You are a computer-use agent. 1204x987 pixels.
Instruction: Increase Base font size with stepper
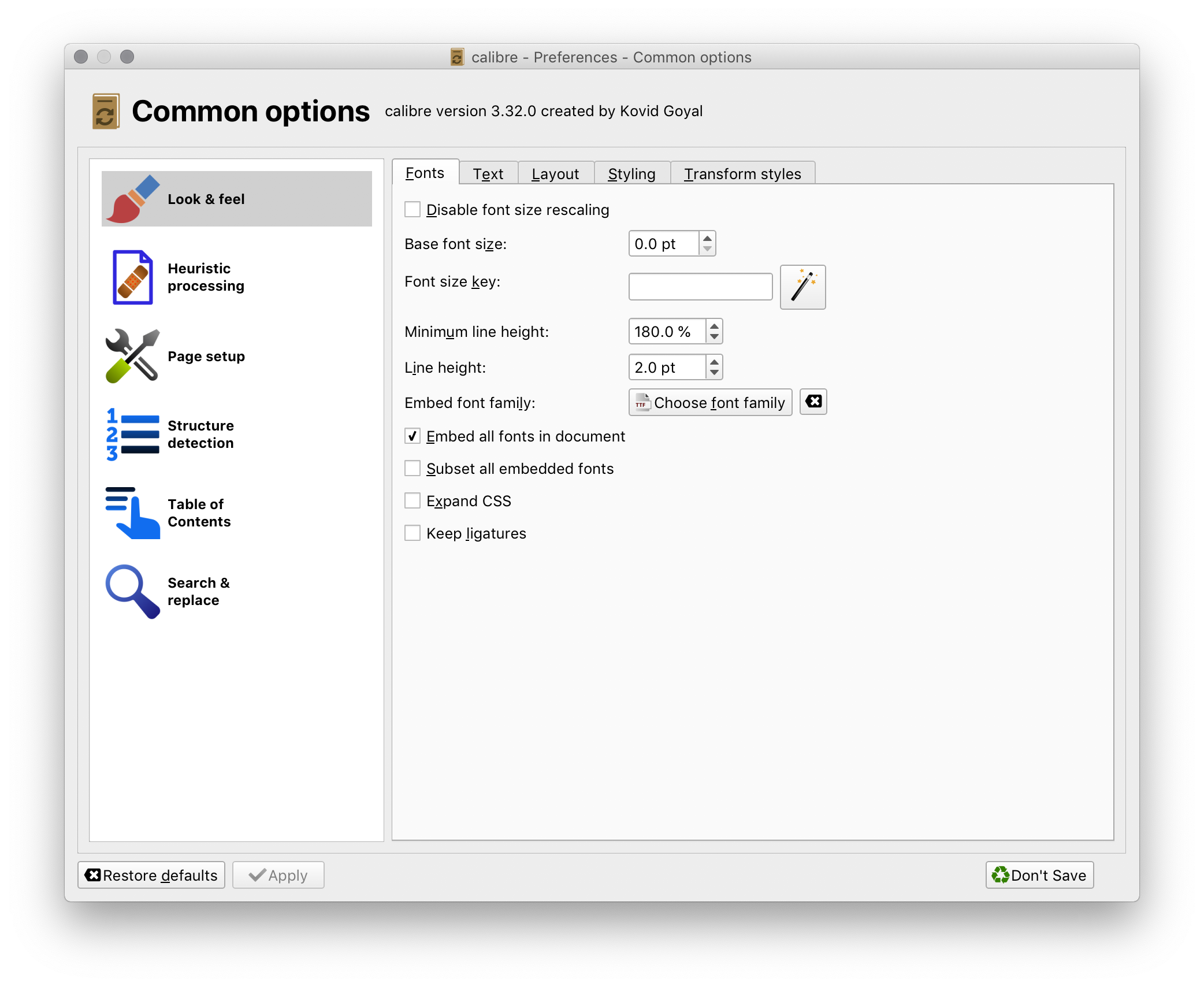pyautogui.click(x=707, y=239)
